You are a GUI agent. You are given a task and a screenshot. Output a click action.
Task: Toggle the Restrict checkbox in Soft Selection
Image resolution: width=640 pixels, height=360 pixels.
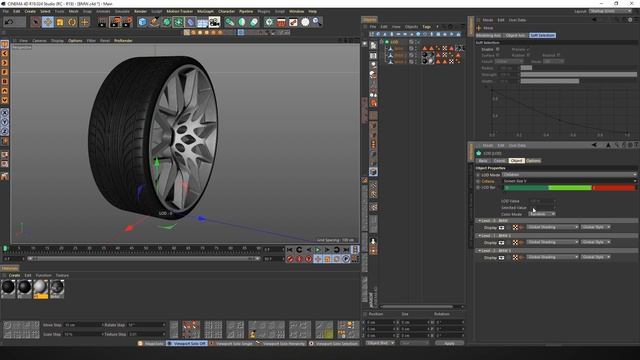click(x=558, y=55)
